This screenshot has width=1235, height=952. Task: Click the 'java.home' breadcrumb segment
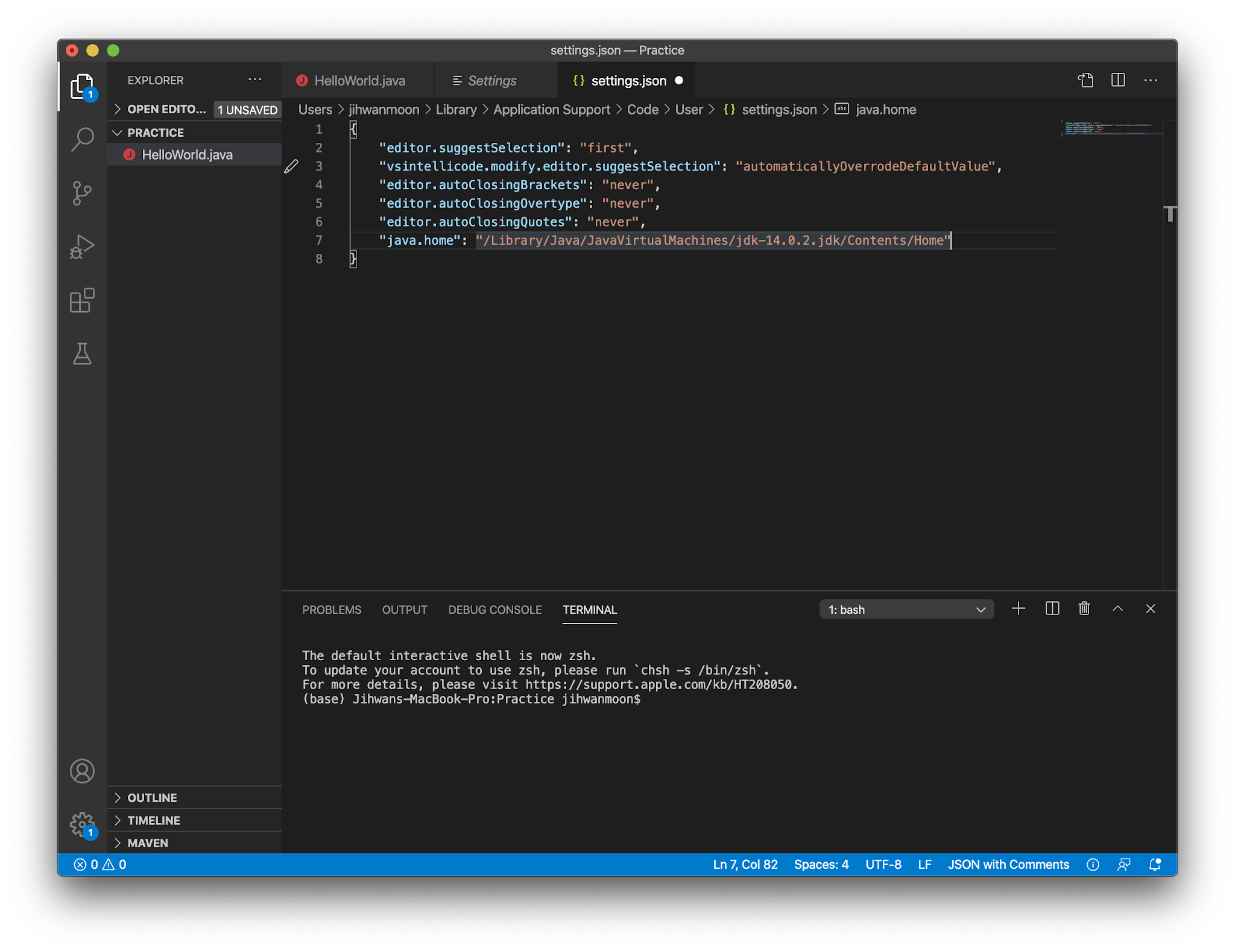[x=886, y=110]
